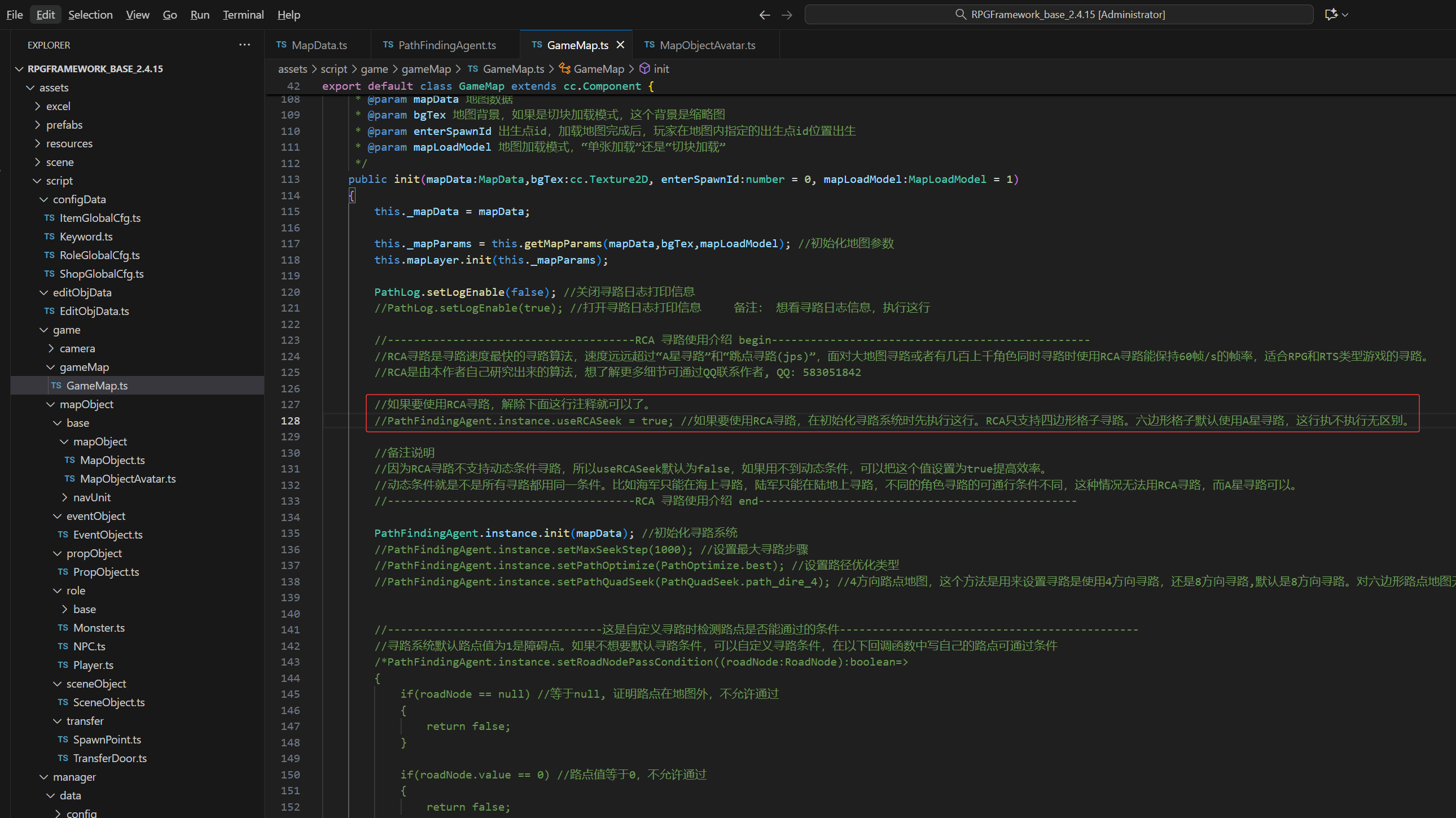Click init method icon in breadcrumb
Viewport: 1456px width, 818px height.
click(644, 69)
